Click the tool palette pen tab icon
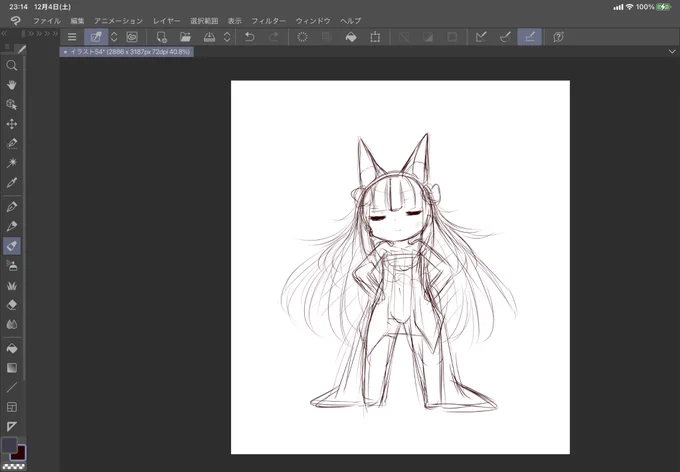This screenshot has width=680, height=472. click(21, 49)
